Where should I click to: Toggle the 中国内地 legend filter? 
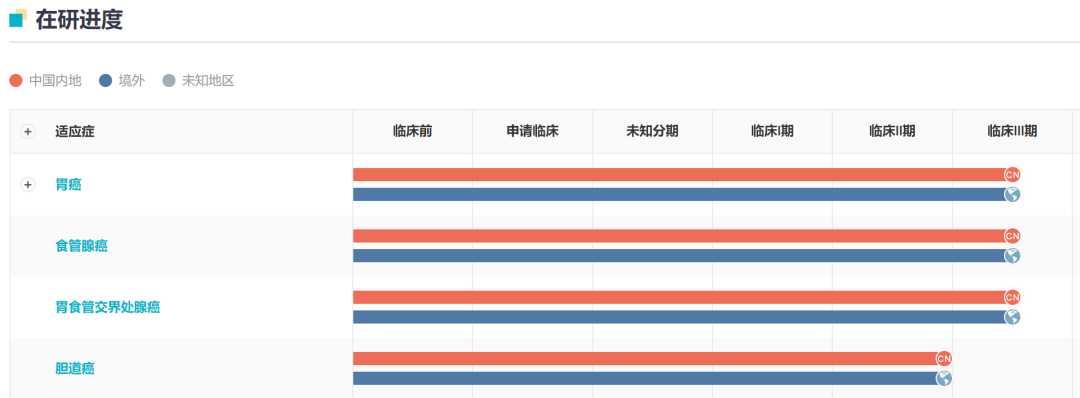coord(45,81)
